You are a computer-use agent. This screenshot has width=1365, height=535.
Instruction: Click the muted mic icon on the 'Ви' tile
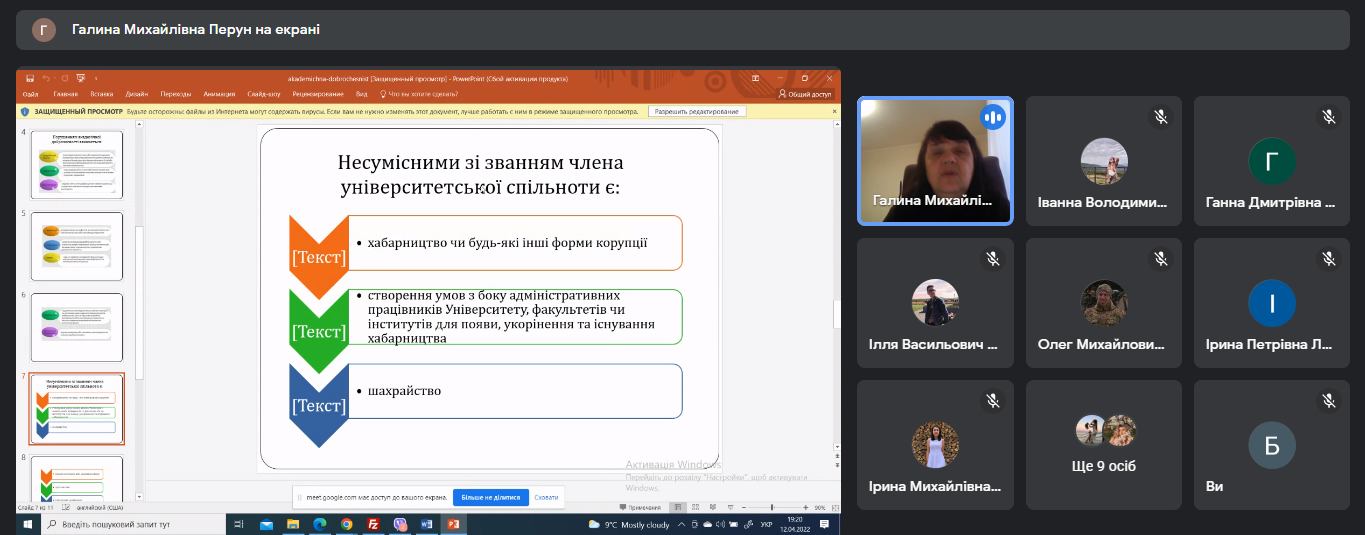point(1329,401)
